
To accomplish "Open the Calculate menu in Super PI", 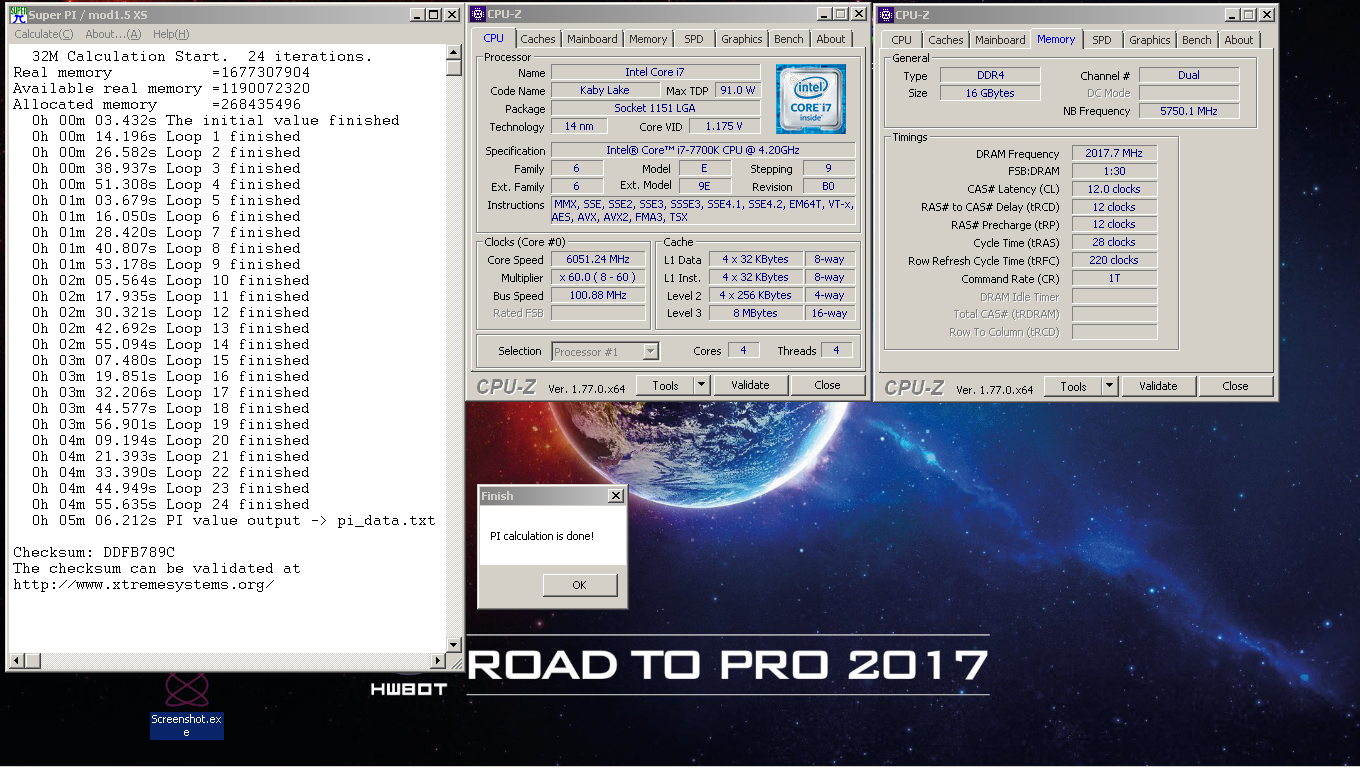I will [44, 34].
